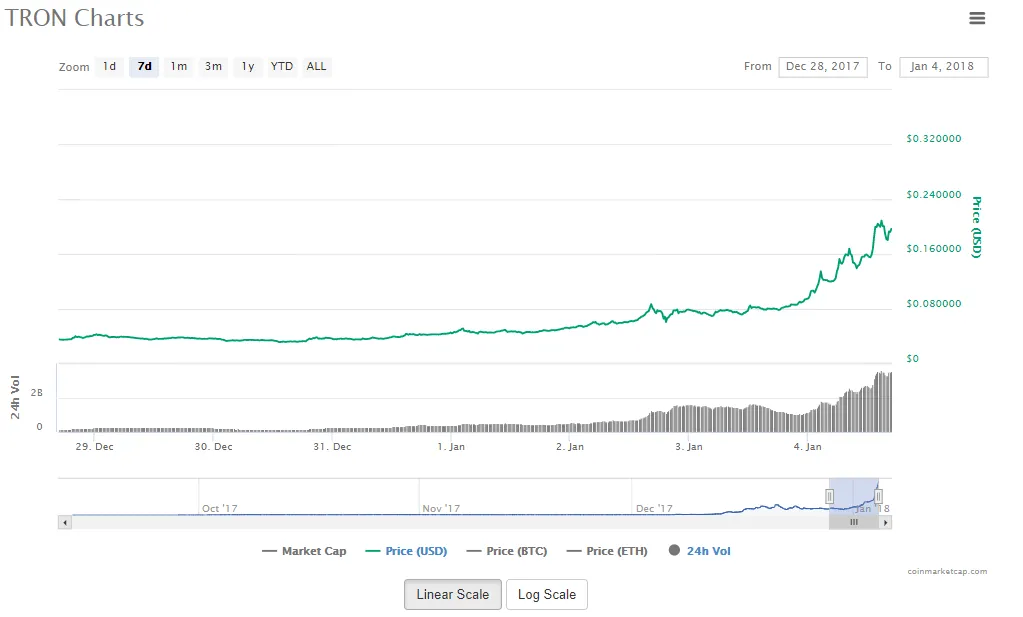Toggle the Price (USD) series

(x=406, y=551)
